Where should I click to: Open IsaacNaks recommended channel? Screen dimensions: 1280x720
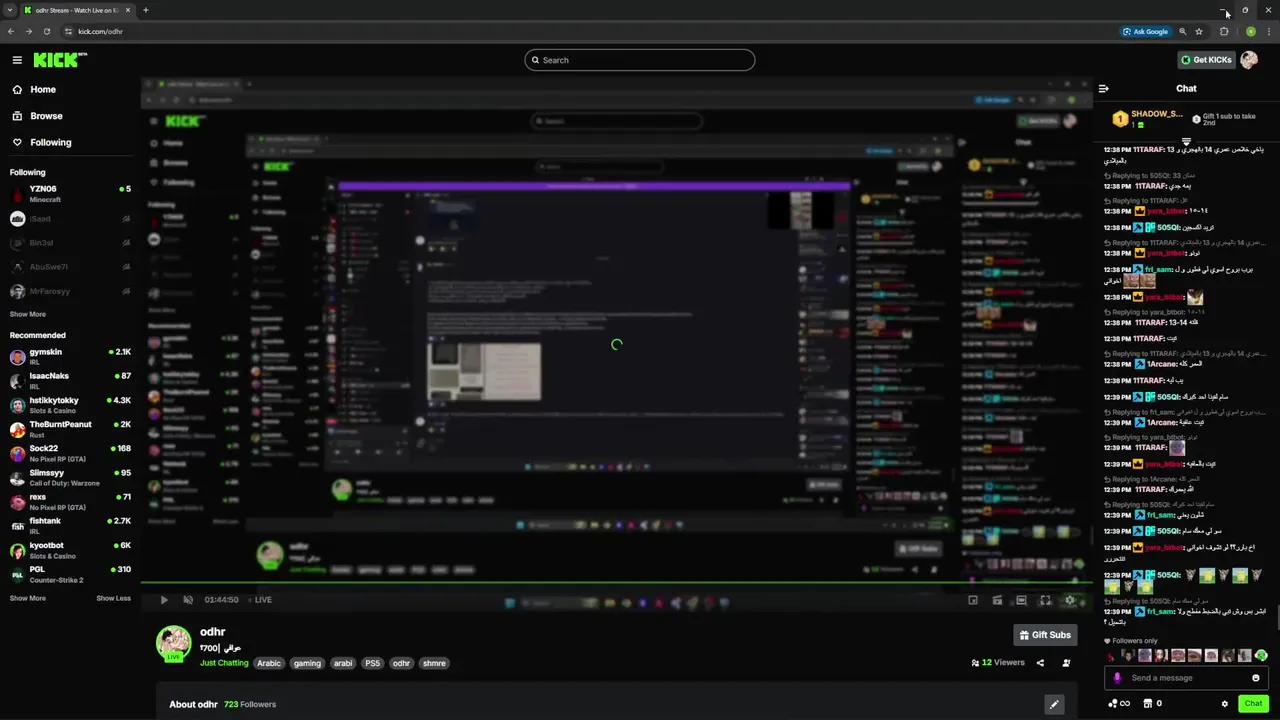pyautogui.click(x=70, y=381)
